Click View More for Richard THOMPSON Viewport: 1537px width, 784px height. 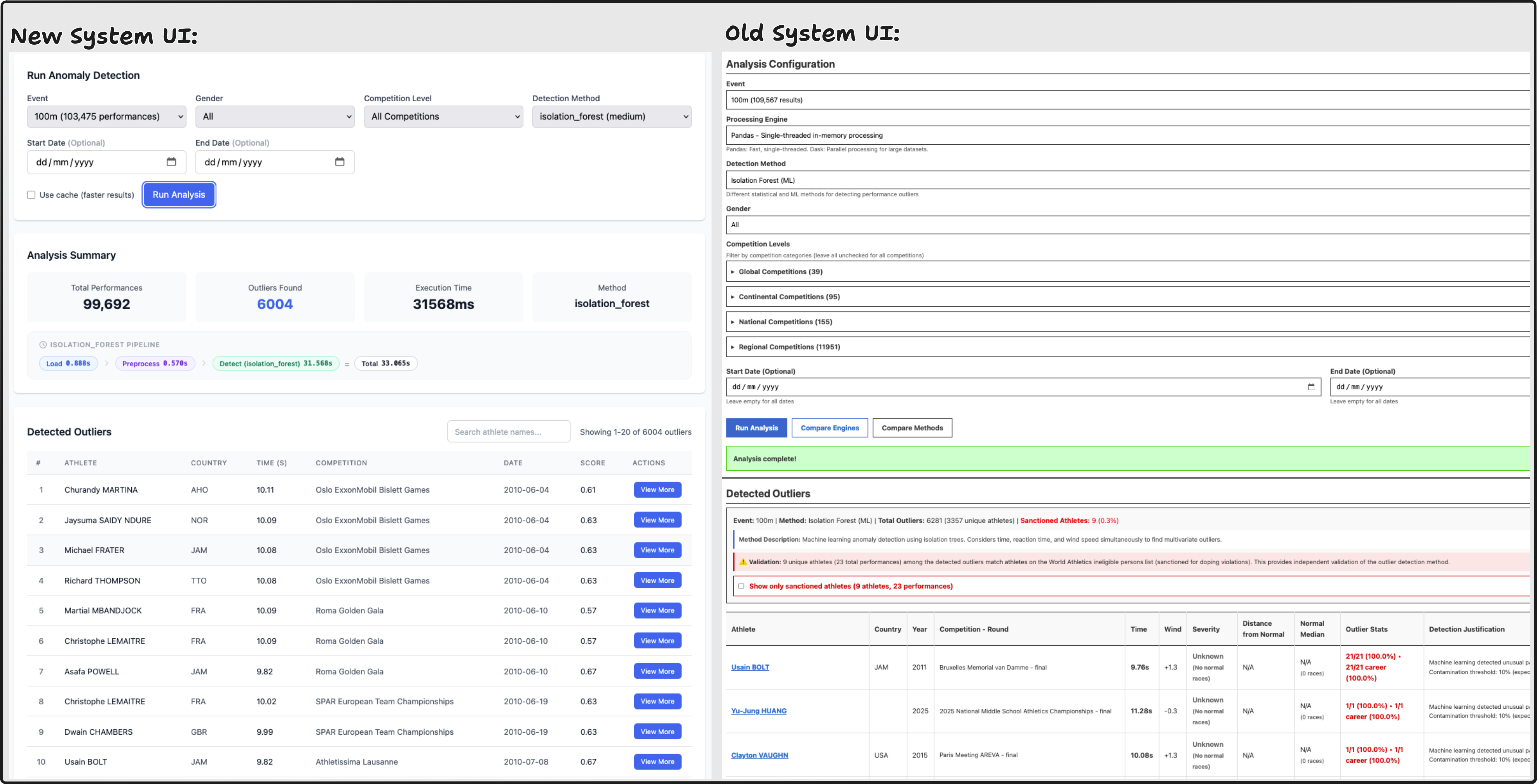(657, 580)
